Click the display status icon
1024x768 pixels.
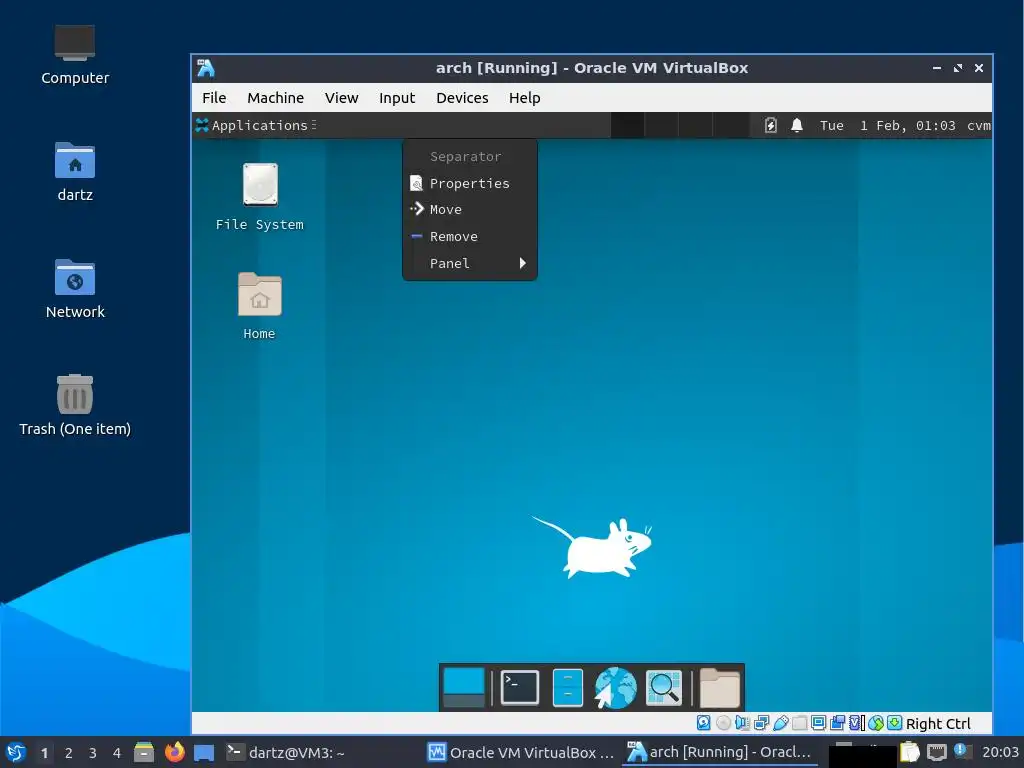pyautogui.click(x=818, y=723)
